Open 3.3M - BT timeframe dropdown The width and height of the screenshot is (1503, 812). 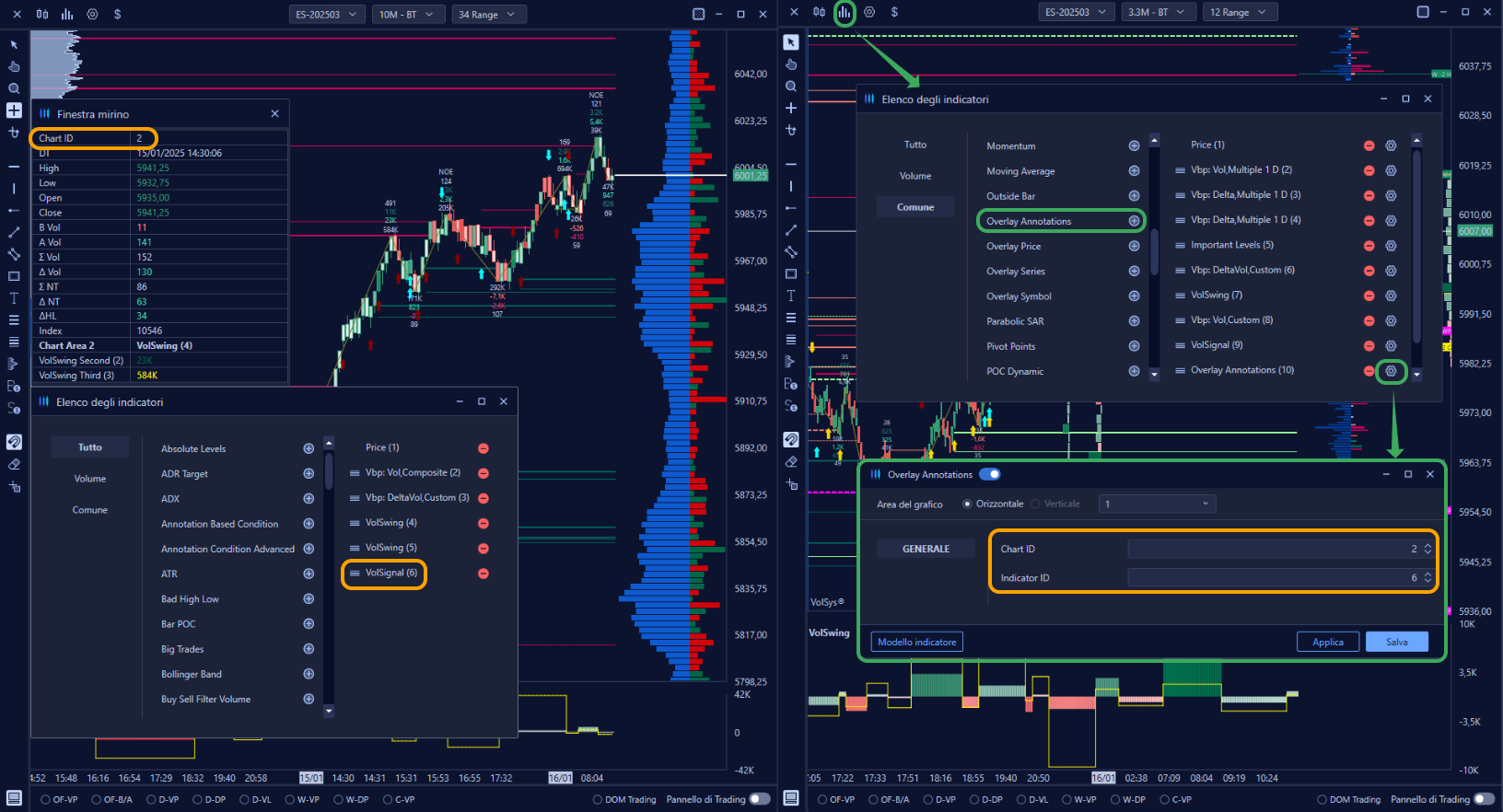[1157, 12]
